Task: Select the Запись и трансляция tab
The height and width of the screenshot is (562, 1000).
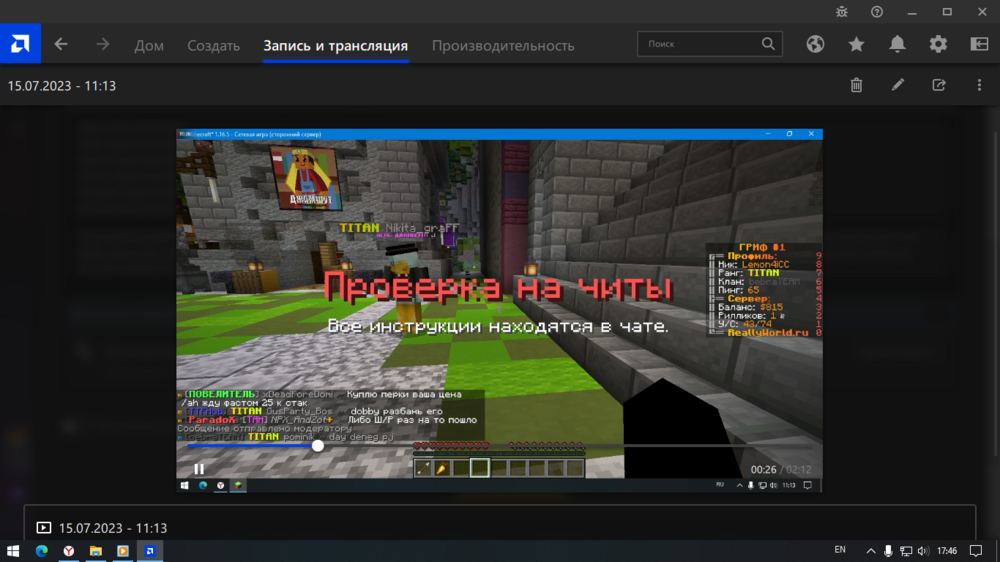Action: 335,45
